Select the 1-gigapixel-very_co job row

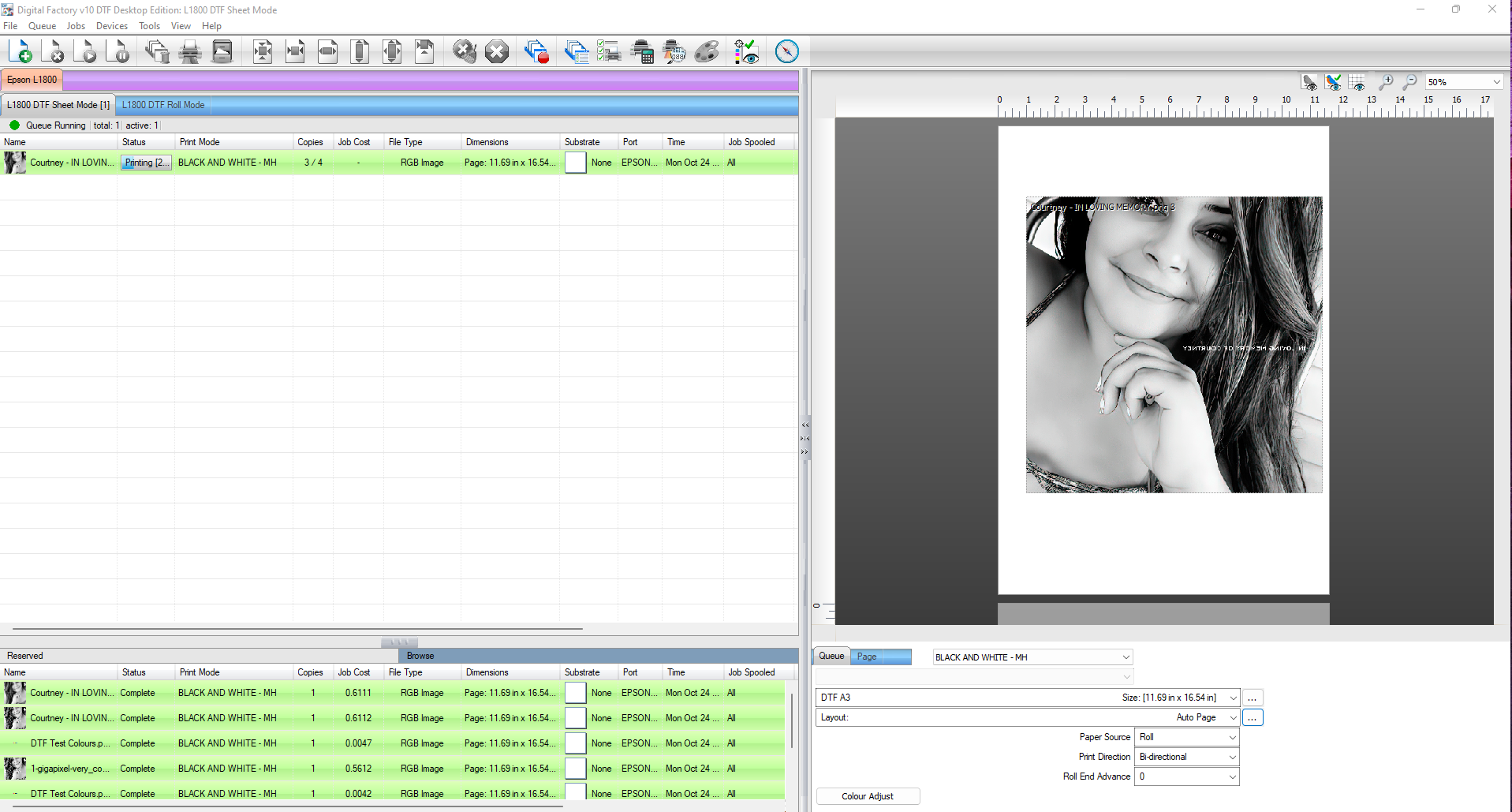[x=69, y=769]
